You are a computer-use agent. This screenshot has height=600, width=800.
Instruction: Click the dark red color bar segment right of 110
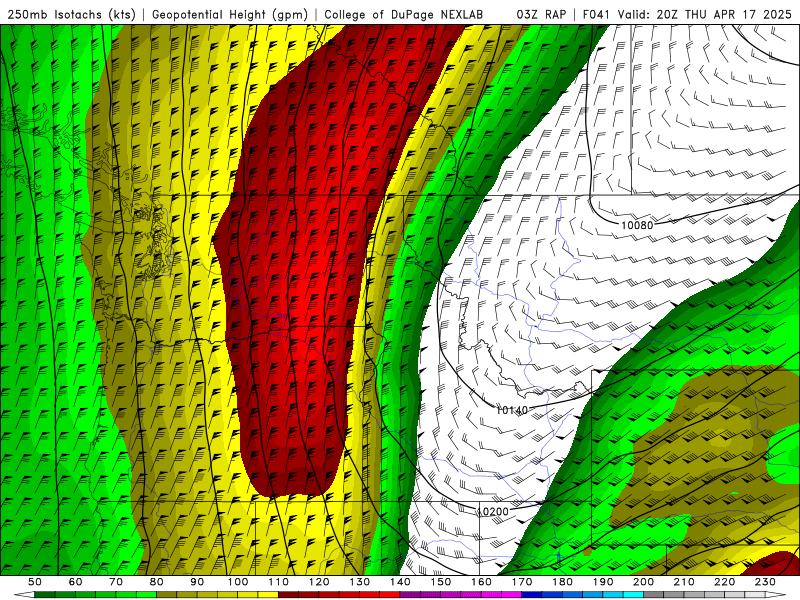[289, 595]
